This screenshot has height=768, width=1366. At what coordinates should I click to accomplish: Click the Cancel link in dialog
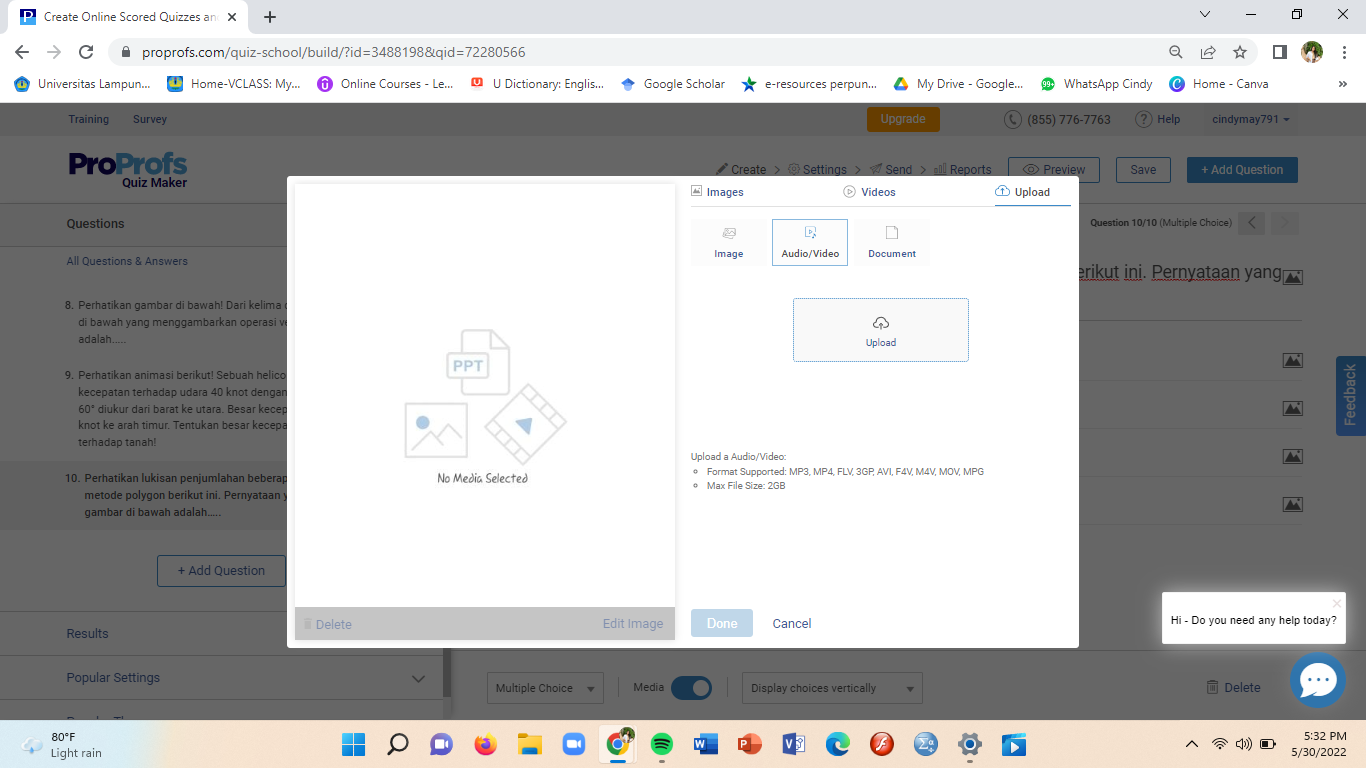click(x=792, y=624)
